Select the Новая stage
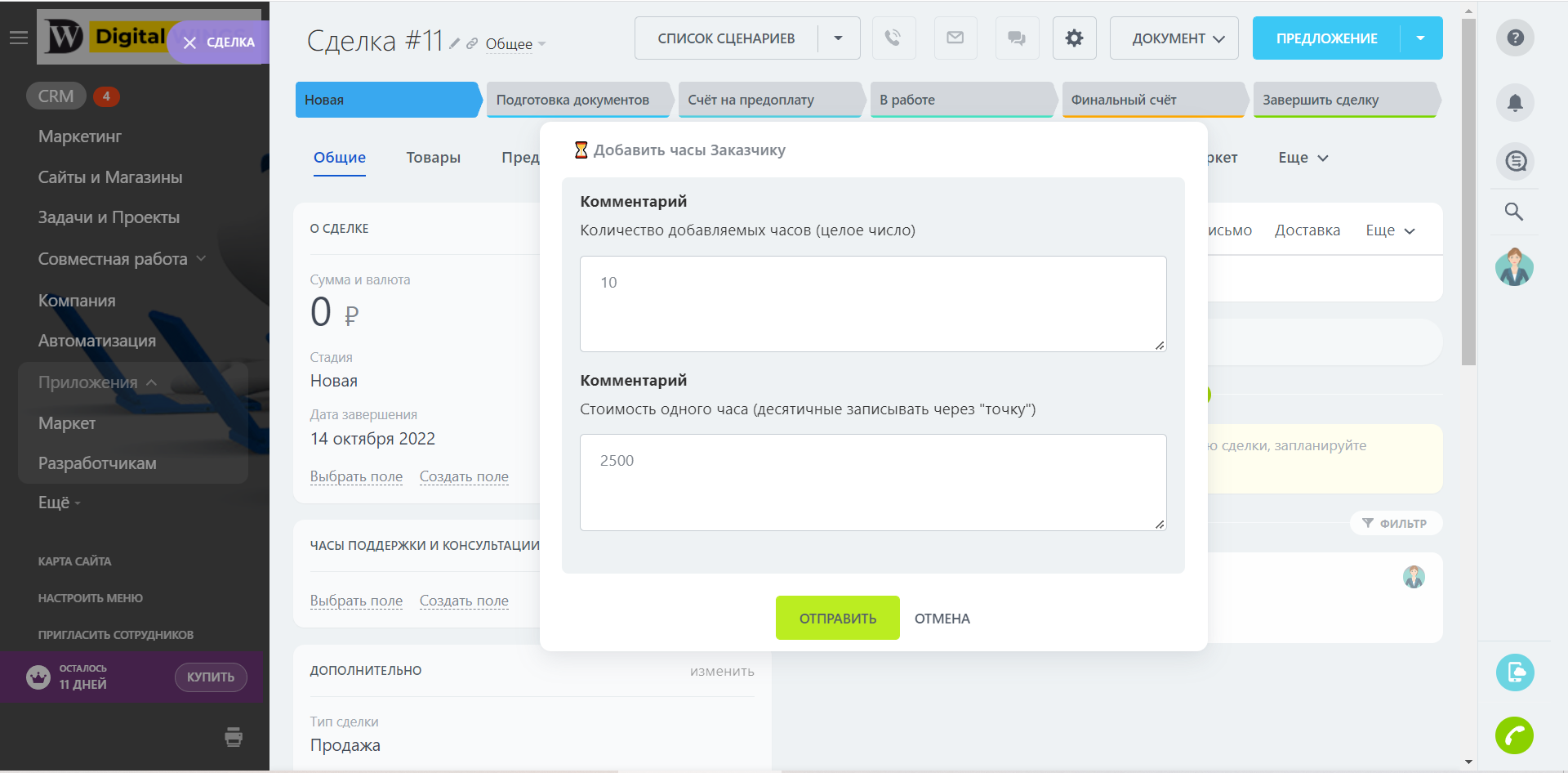This screenshot has height=773, width=1568. click(x=387, y=100)
